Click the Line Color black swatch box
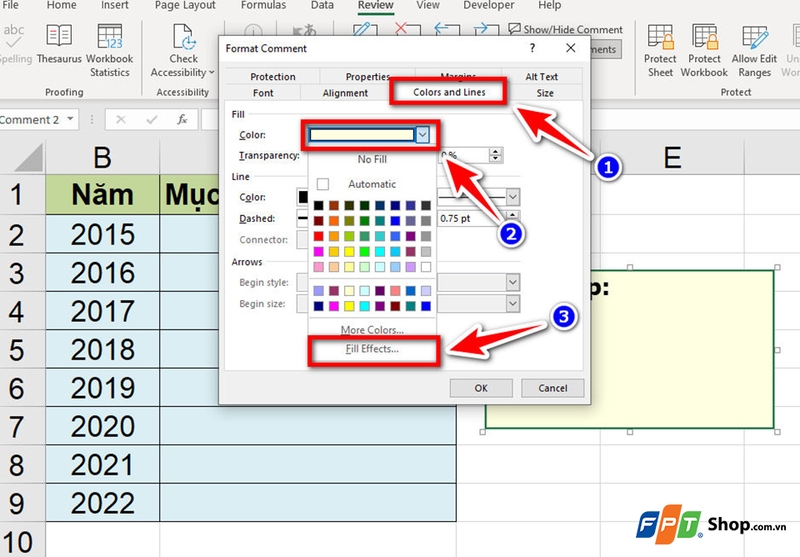The image size is (800, 557). point(303,197)
